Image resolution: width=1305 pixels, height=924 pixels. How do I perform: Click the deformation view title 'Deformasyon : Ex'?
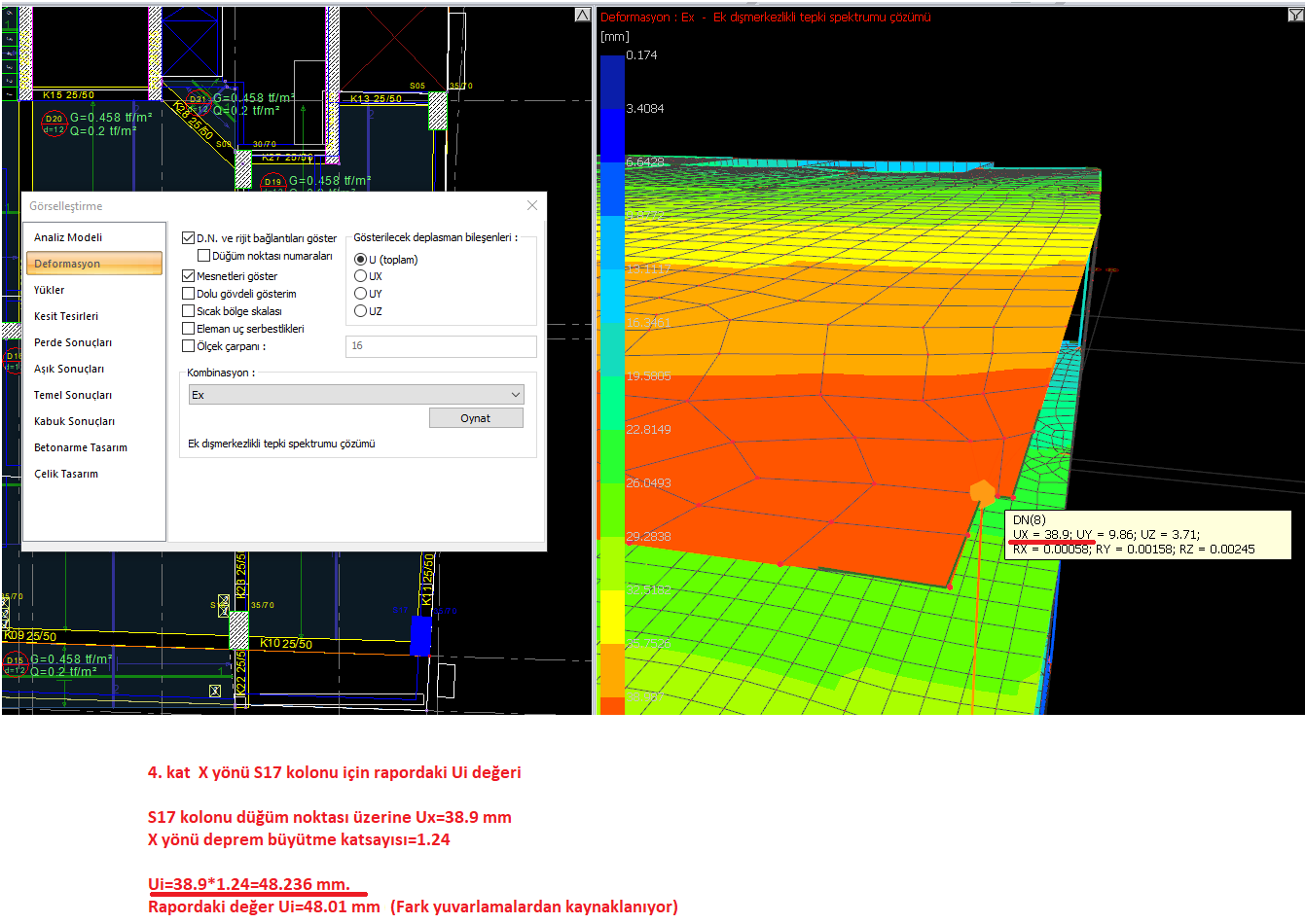pos(648,18)
